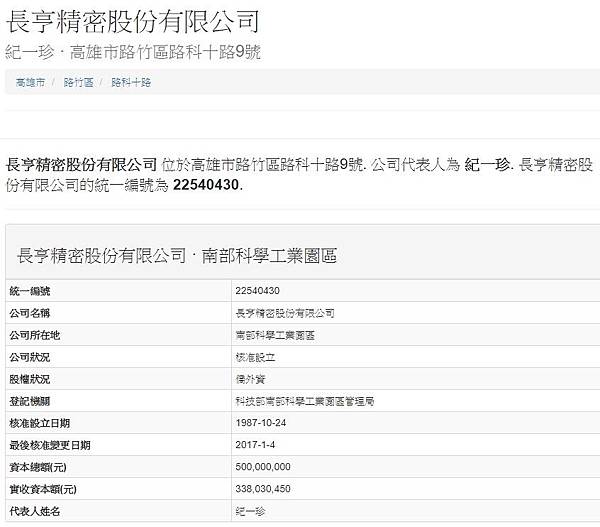The height and width of the screenshot is (527, 600).
Task: Click the bold number 22540430 in paragraph
Action: [x=206, y=185]
